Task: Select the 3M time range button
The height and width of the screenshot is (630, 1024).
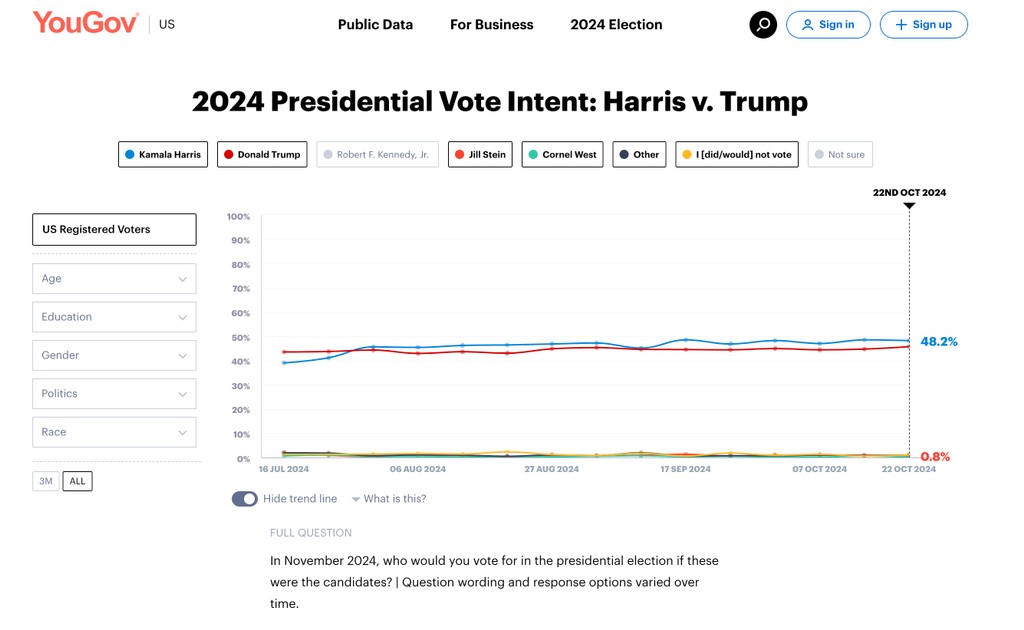Action: (x=46, y=481)
